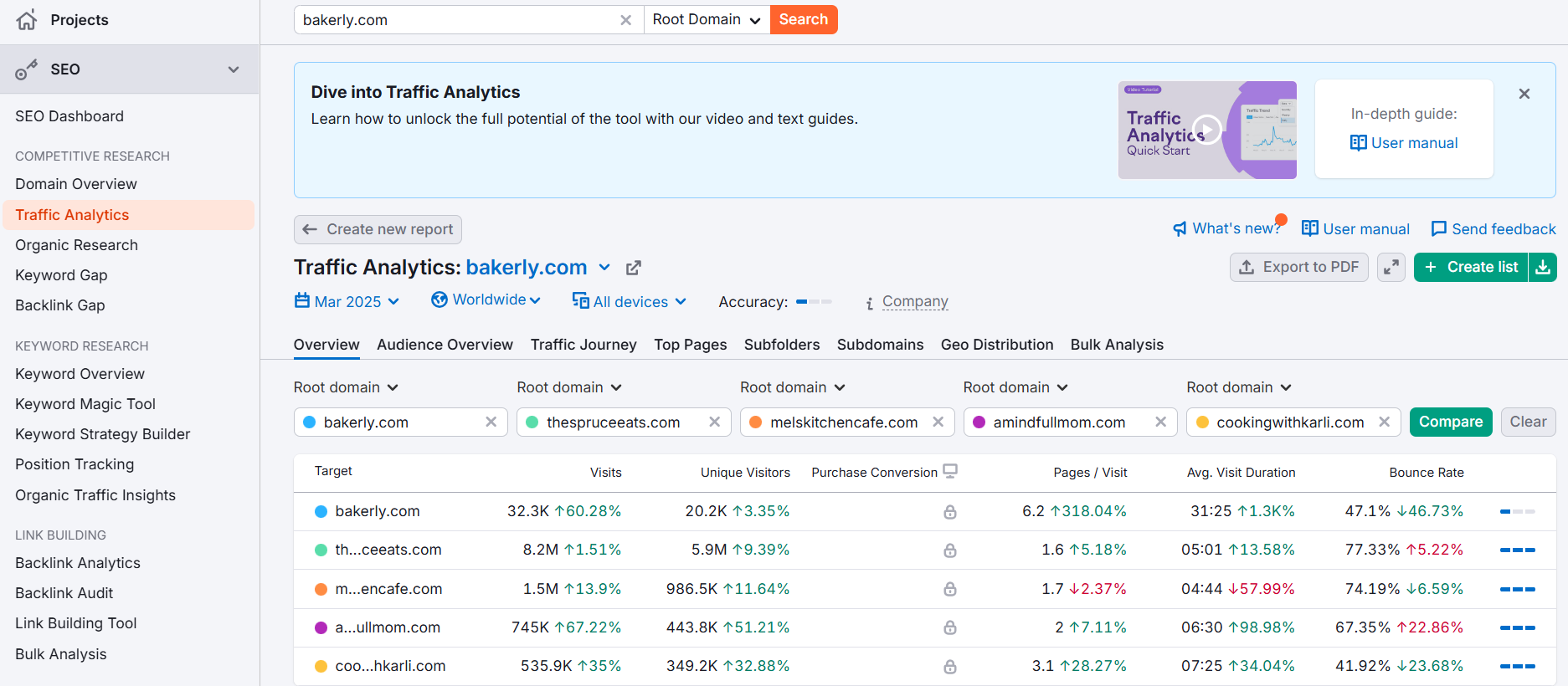Click Send feedback link
This screenshot has width=1568, height=686.
coord(1493,229)
